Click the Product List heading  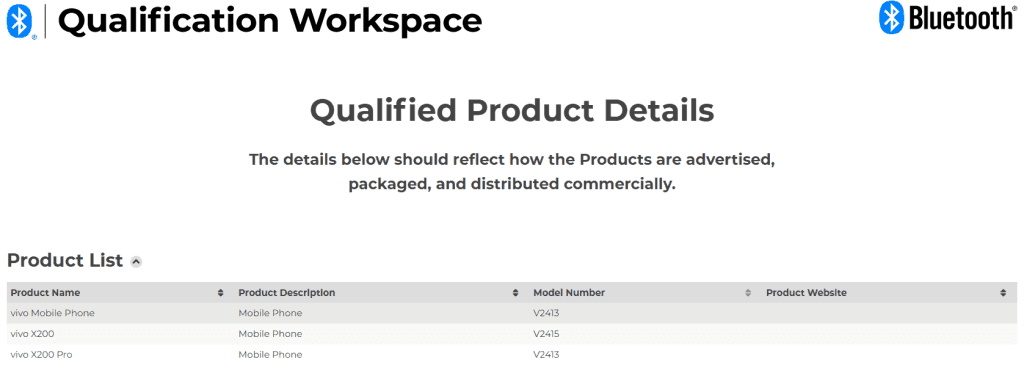pyautogui.click(x=65, y=260)
